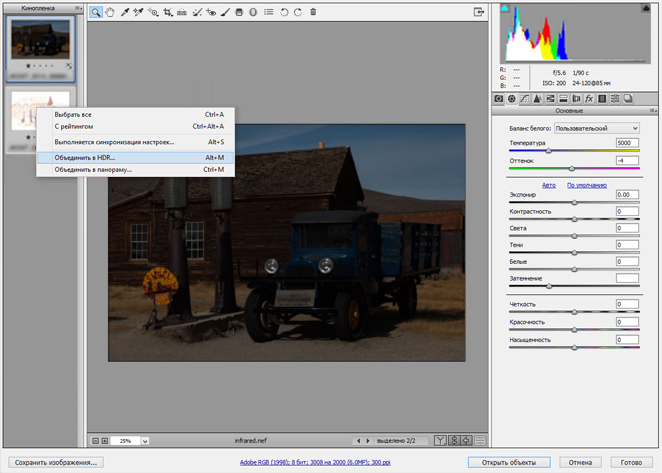Click the Четкость value field
Screen dimensions: 662x473
pyautogui.click(x=627, y=304)
